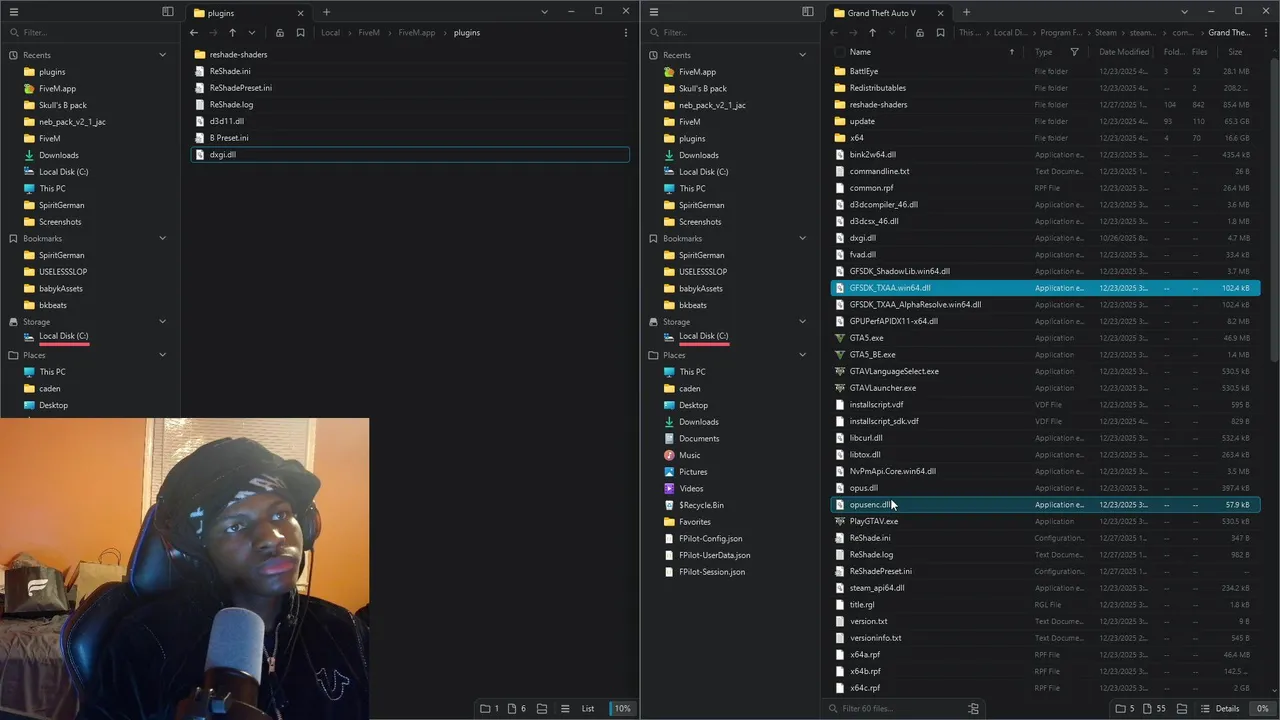This screenshot has width=1280, height=720.
Task: Sort by Date Modified column
Action: [x=1124, y=52]
